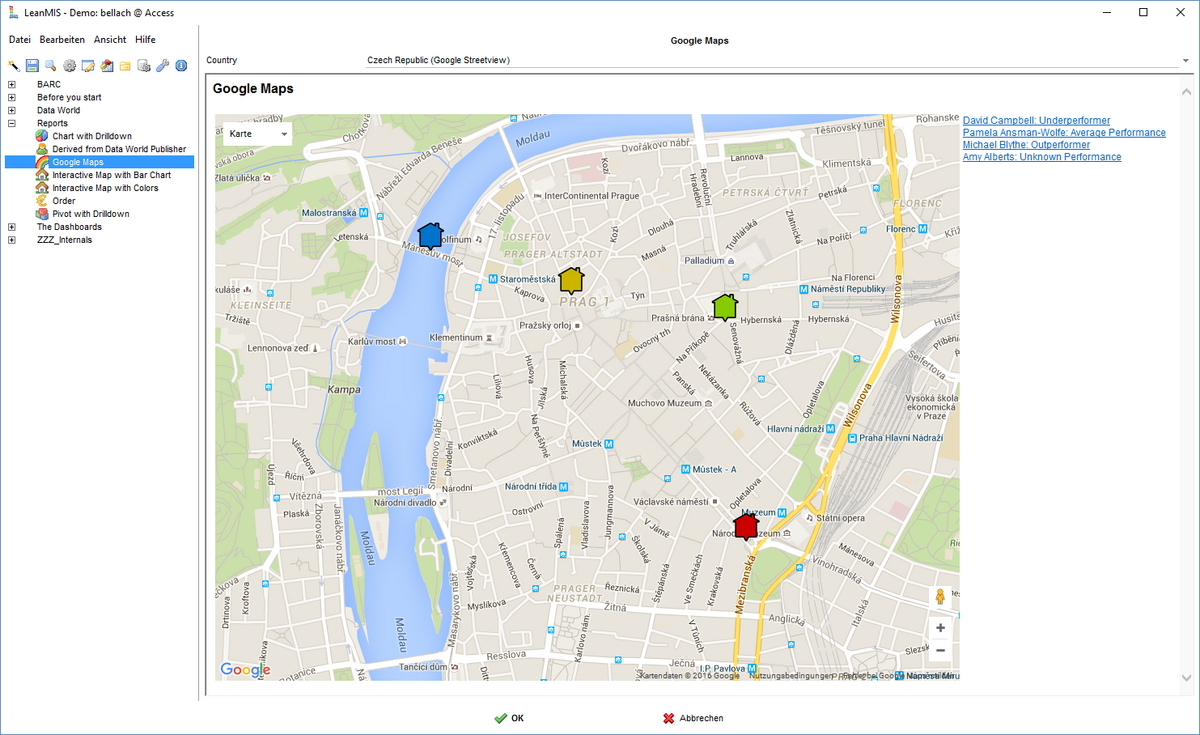1200x735 pixels.
Task: Expand The Dashboards tree node
Action: tap(12, 227)
